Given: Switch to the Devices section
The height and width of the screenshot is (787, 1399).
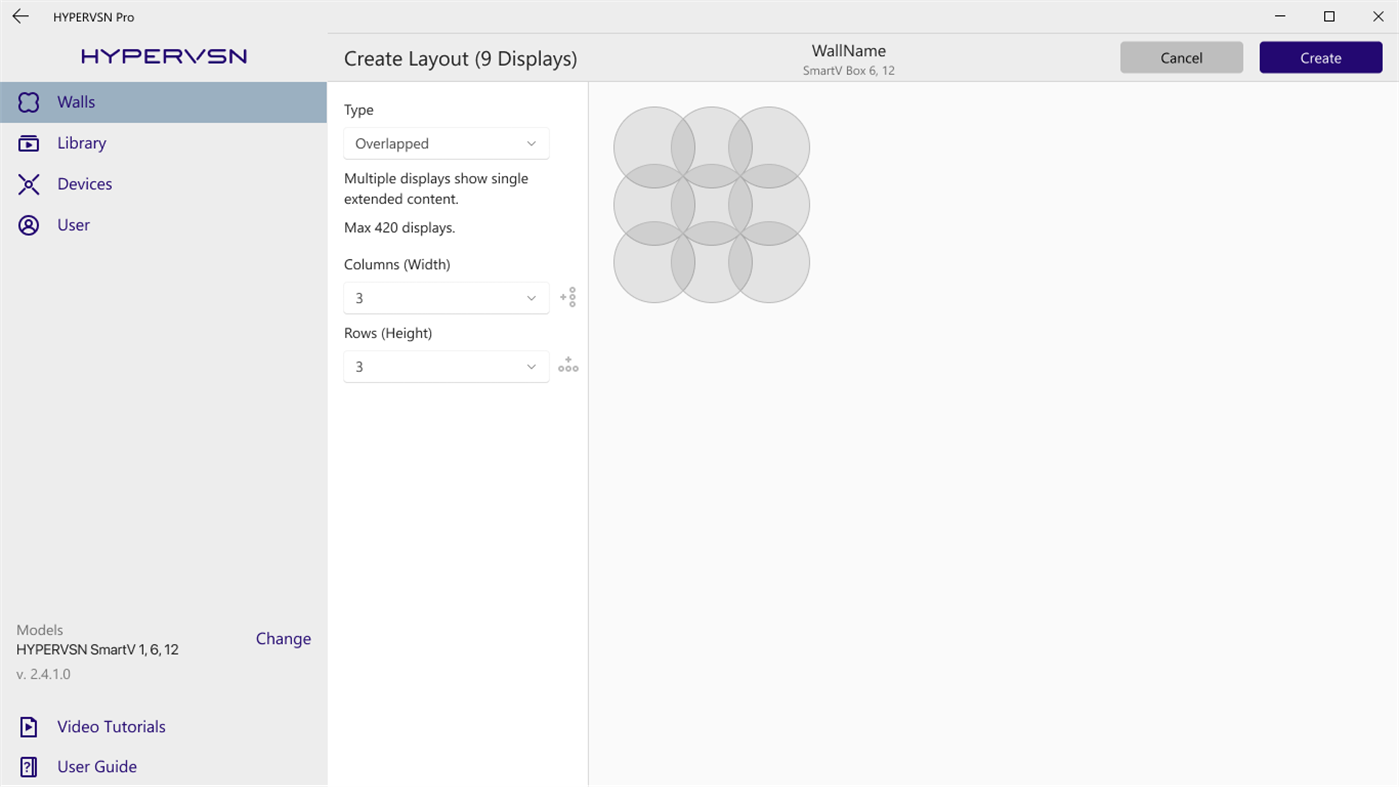Looking at the screenshot, I should [x=84, y=183].
